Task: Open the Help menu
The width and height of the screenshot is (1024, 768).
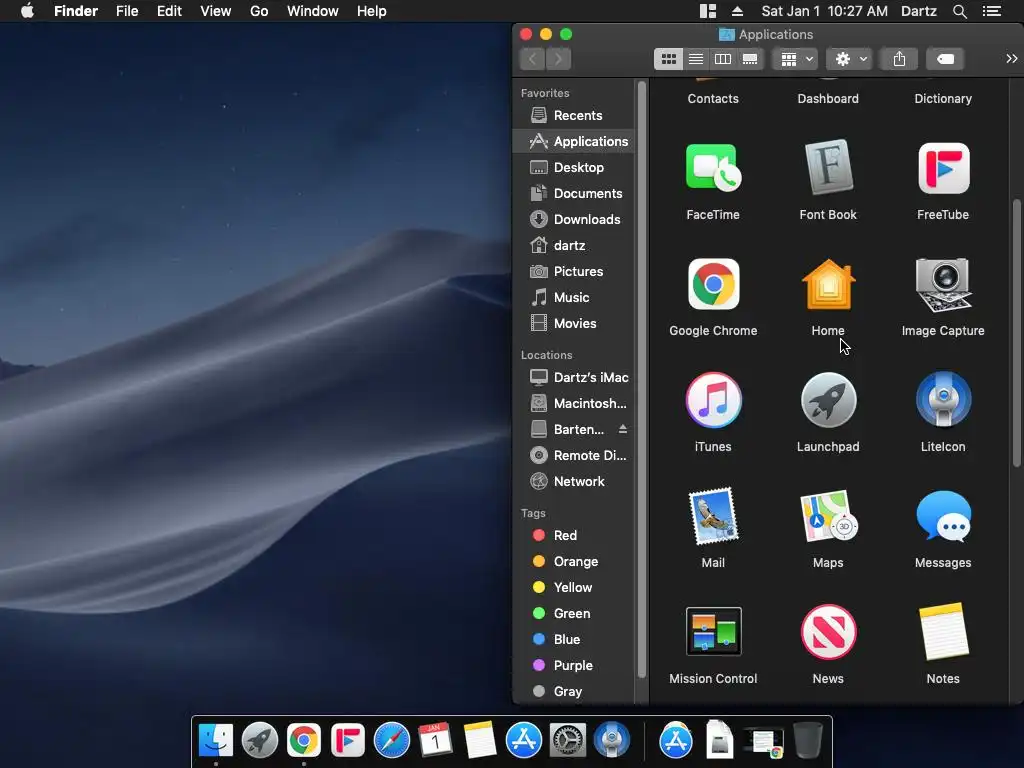Action: tap(372, 11)
